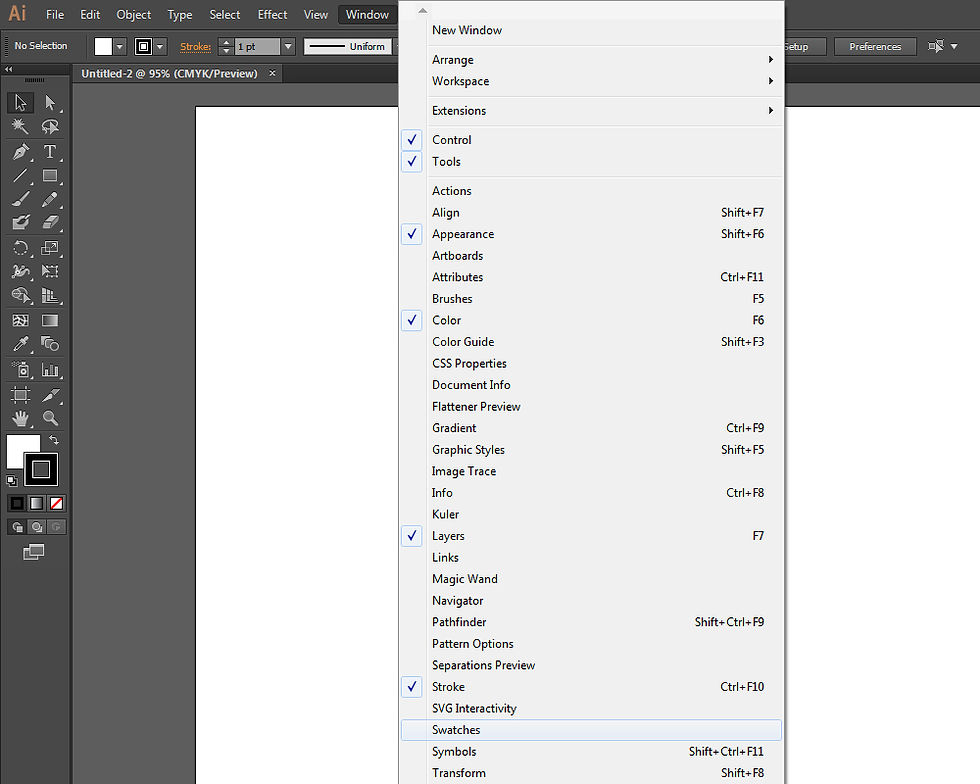Expand the Workspace submenu
This screenshot has width=980, height=784.
591,81
